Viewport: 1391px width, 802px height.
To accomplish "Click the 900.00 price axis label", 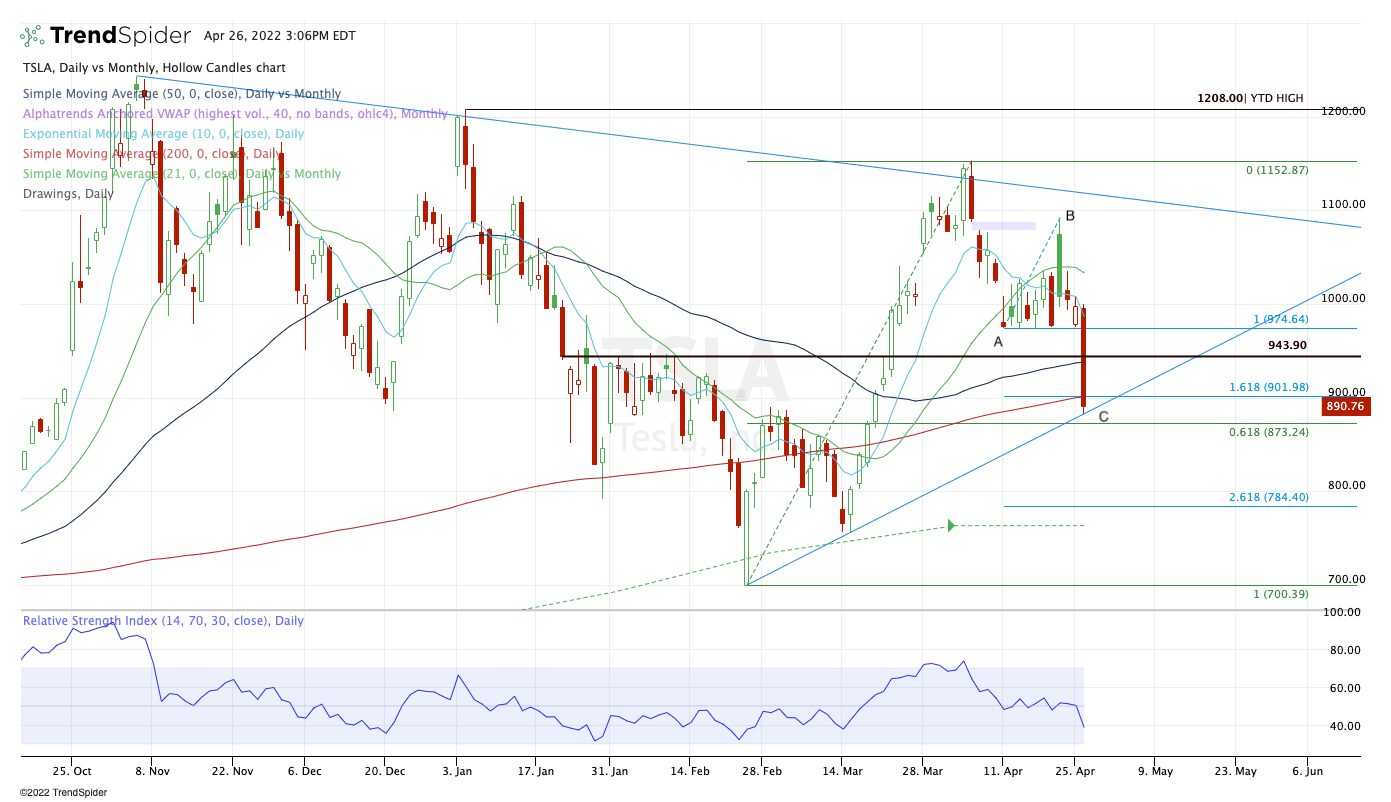I will [x=1346, y=392].
